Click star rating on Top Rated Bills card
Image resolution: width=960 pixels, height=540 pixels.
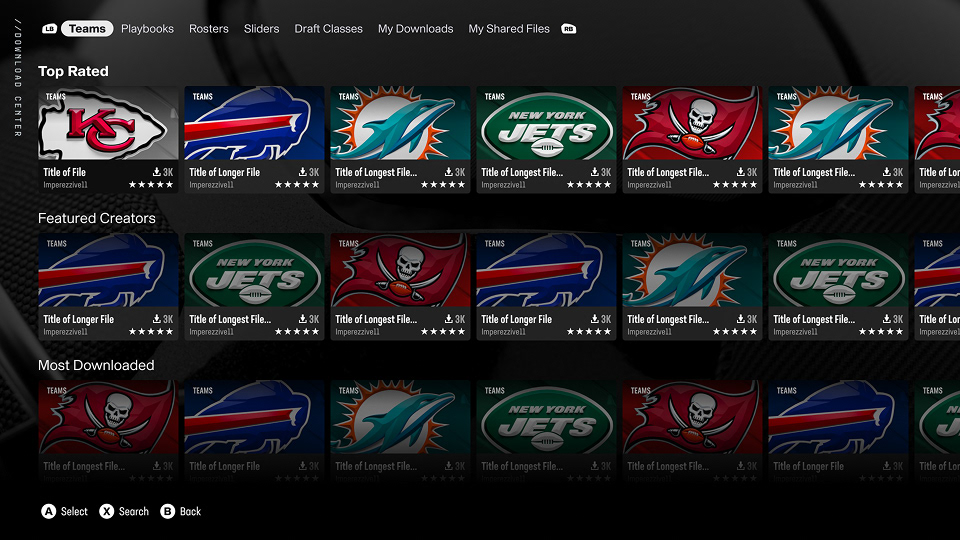(297, 184)
